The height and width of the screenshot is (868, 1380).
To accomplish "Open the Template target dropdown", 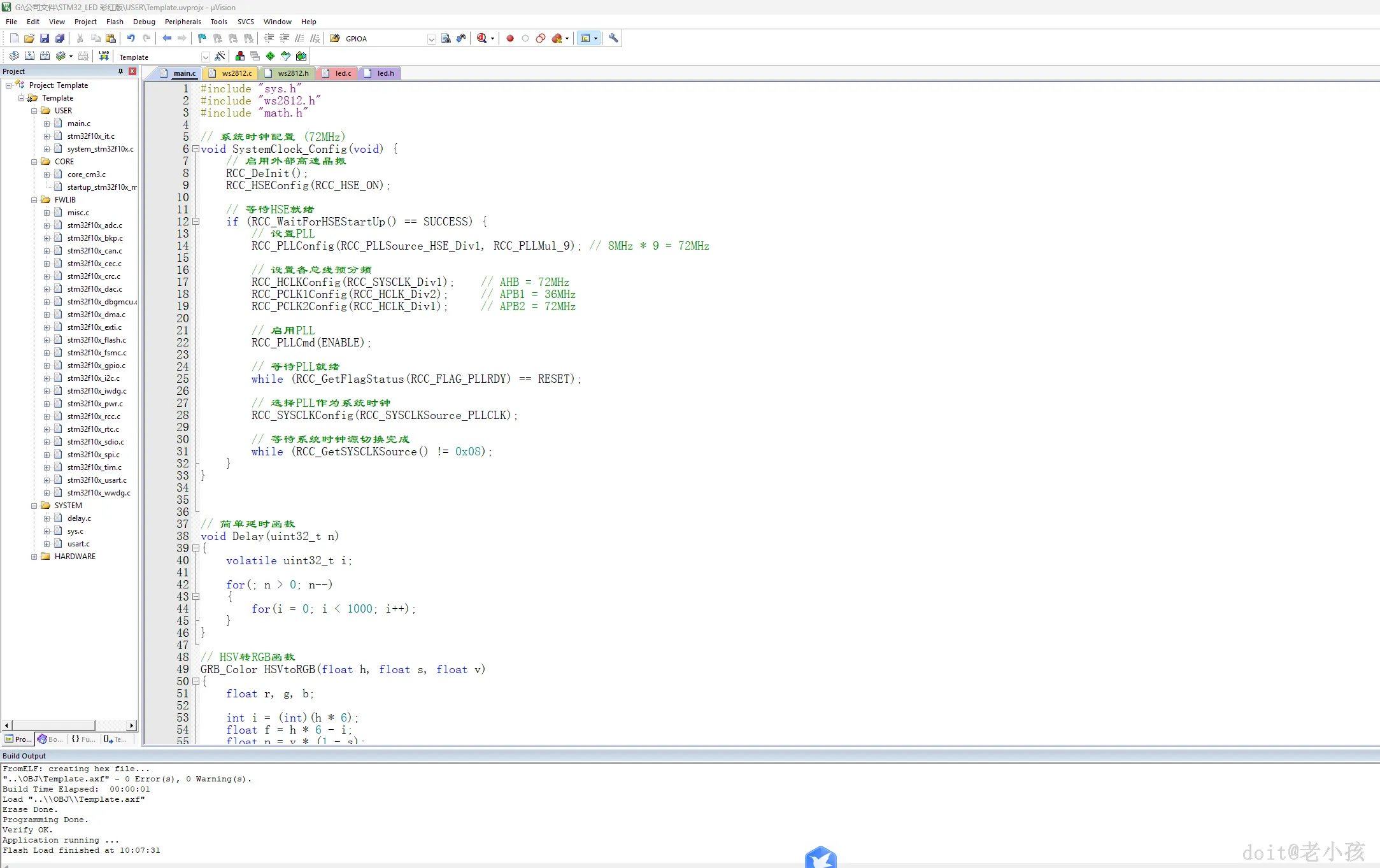I will click(205, 57).
